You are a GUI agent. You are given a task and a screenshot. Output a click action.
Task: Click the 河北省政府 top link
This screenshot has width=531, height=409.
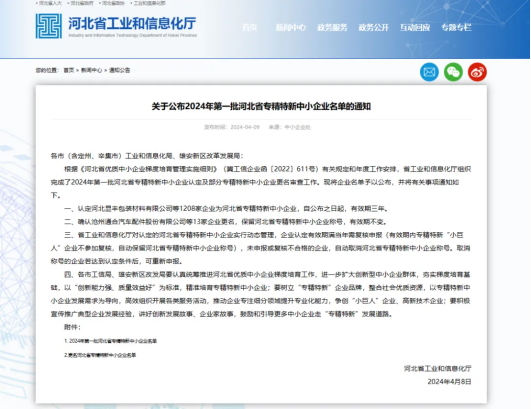[x=81, y=3]
